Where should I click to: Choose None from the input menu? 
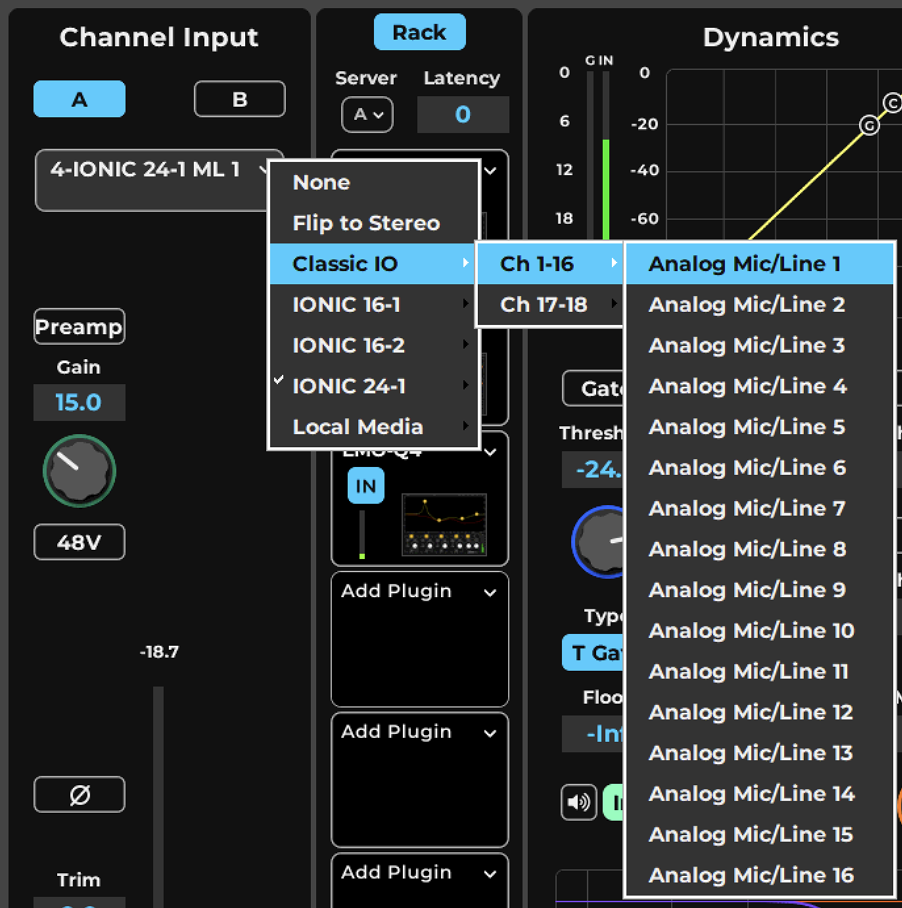coord(374,182)
